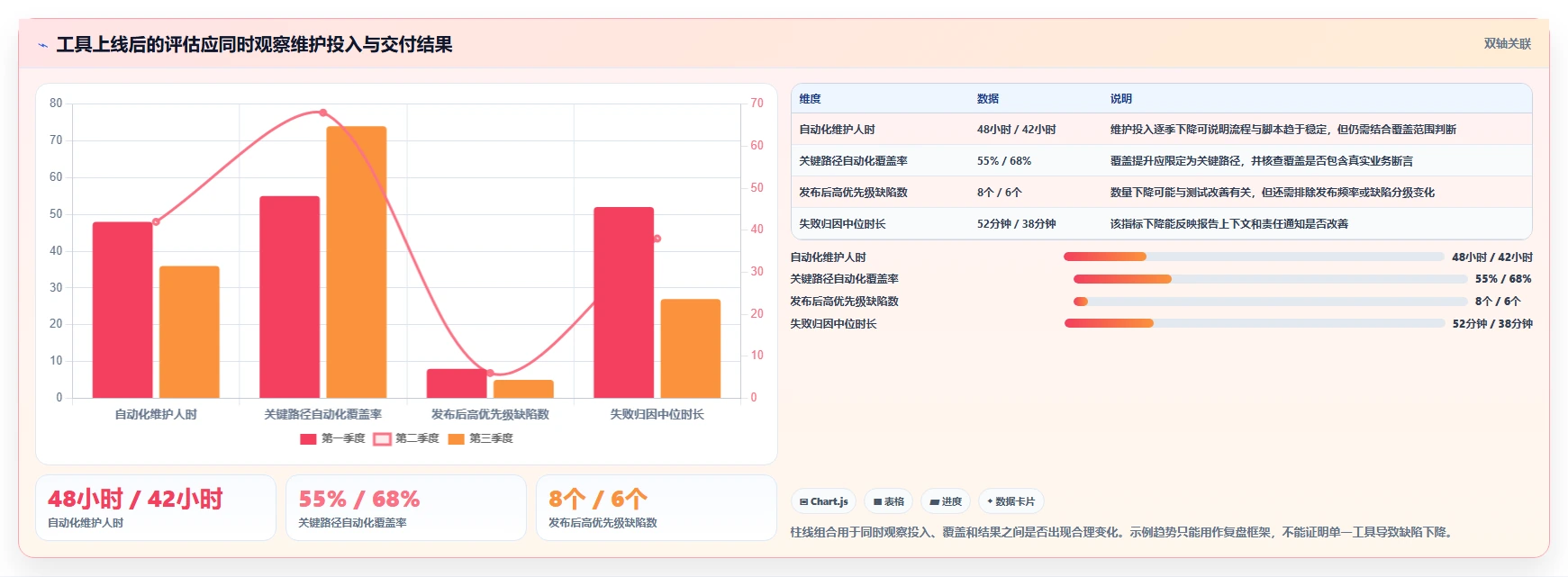Toggle the 第一季度 legend item
Image resolution: width=1568 pixels, height=577 pixels.
(332, 438)
